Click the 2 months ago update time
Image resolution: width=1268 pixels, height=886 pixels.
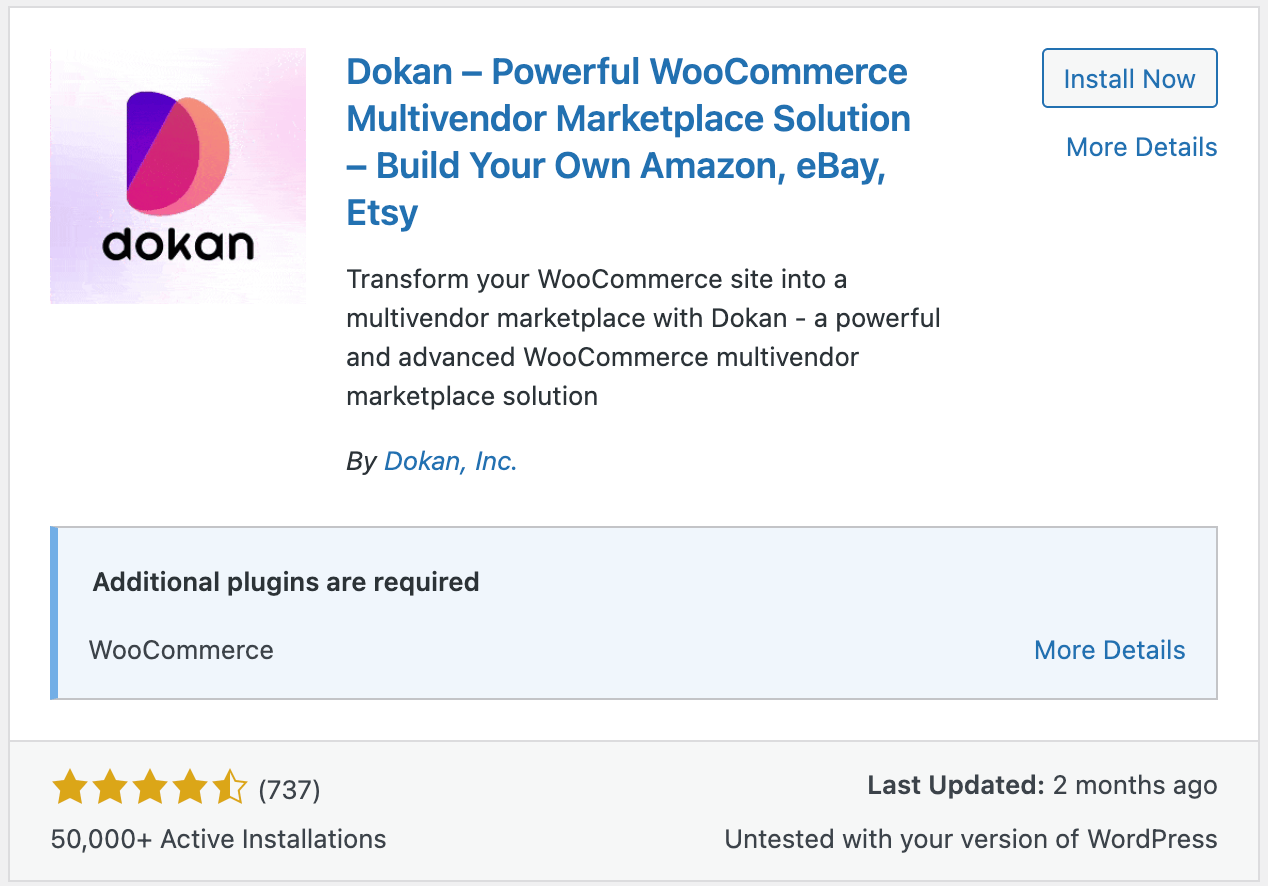point(1135,786)
